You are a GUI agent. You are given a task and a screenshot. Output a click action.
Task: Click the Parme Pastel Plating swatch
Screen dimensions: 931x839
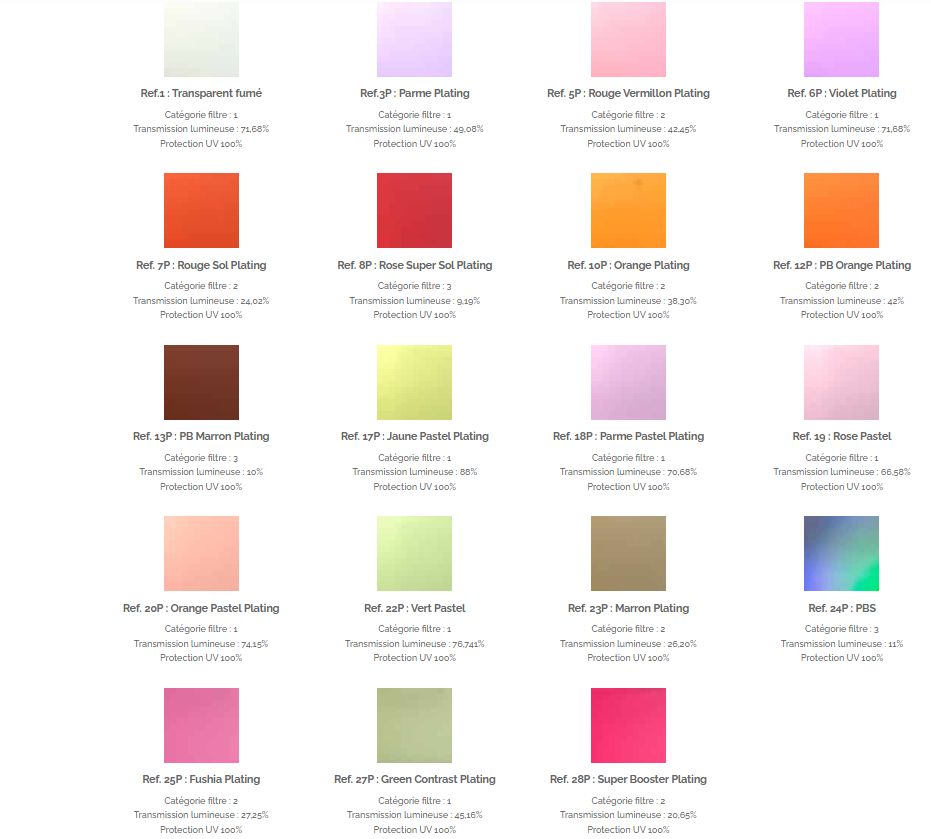[628, 382]
